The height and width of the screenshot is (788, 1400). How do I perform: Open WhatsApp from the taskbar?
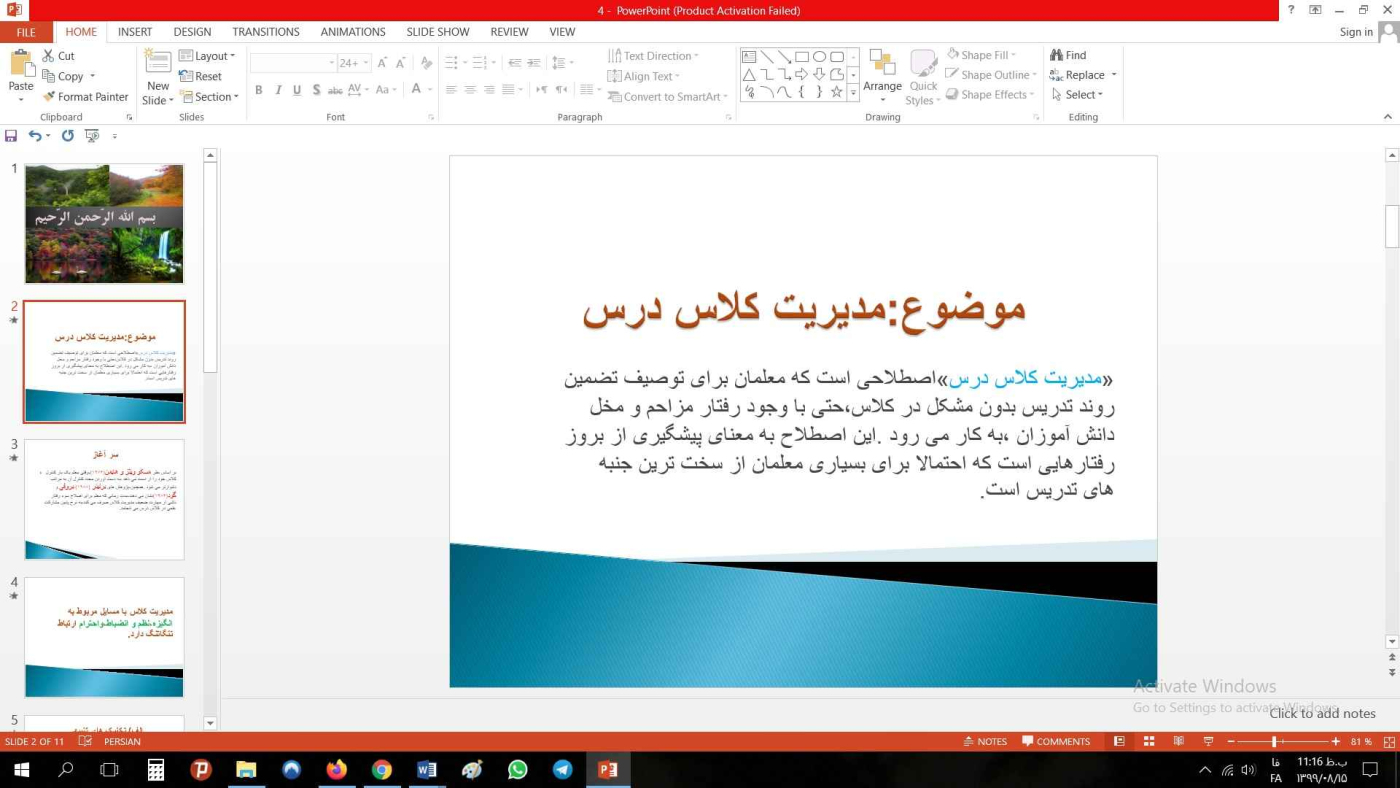[x=517, y=770]
